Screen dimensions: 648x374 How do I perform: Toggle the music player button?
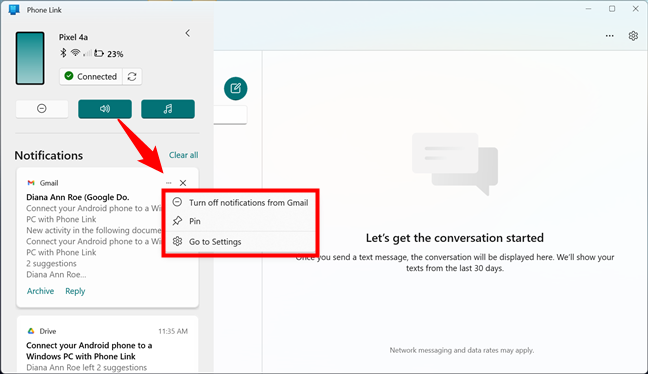coord(168,109)
